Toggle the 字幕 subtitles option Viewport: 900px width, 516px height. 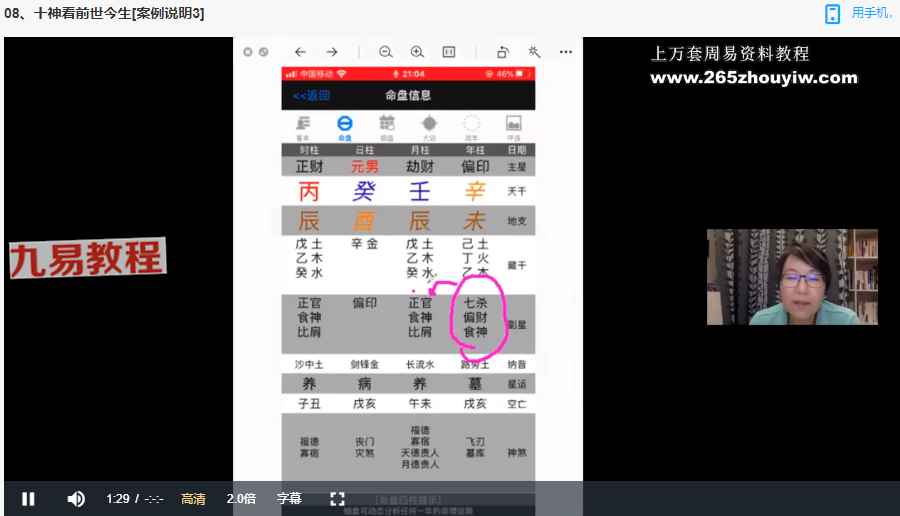point(289,499)
